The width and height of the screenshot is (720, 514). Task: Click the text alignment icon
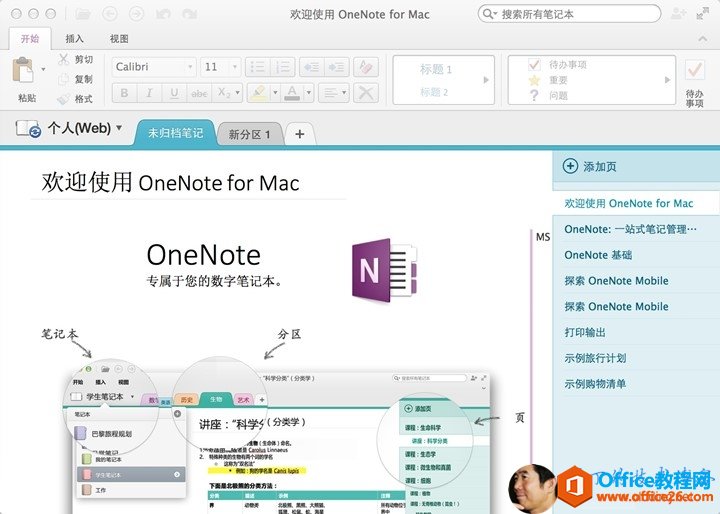click(x=330, y=93)
